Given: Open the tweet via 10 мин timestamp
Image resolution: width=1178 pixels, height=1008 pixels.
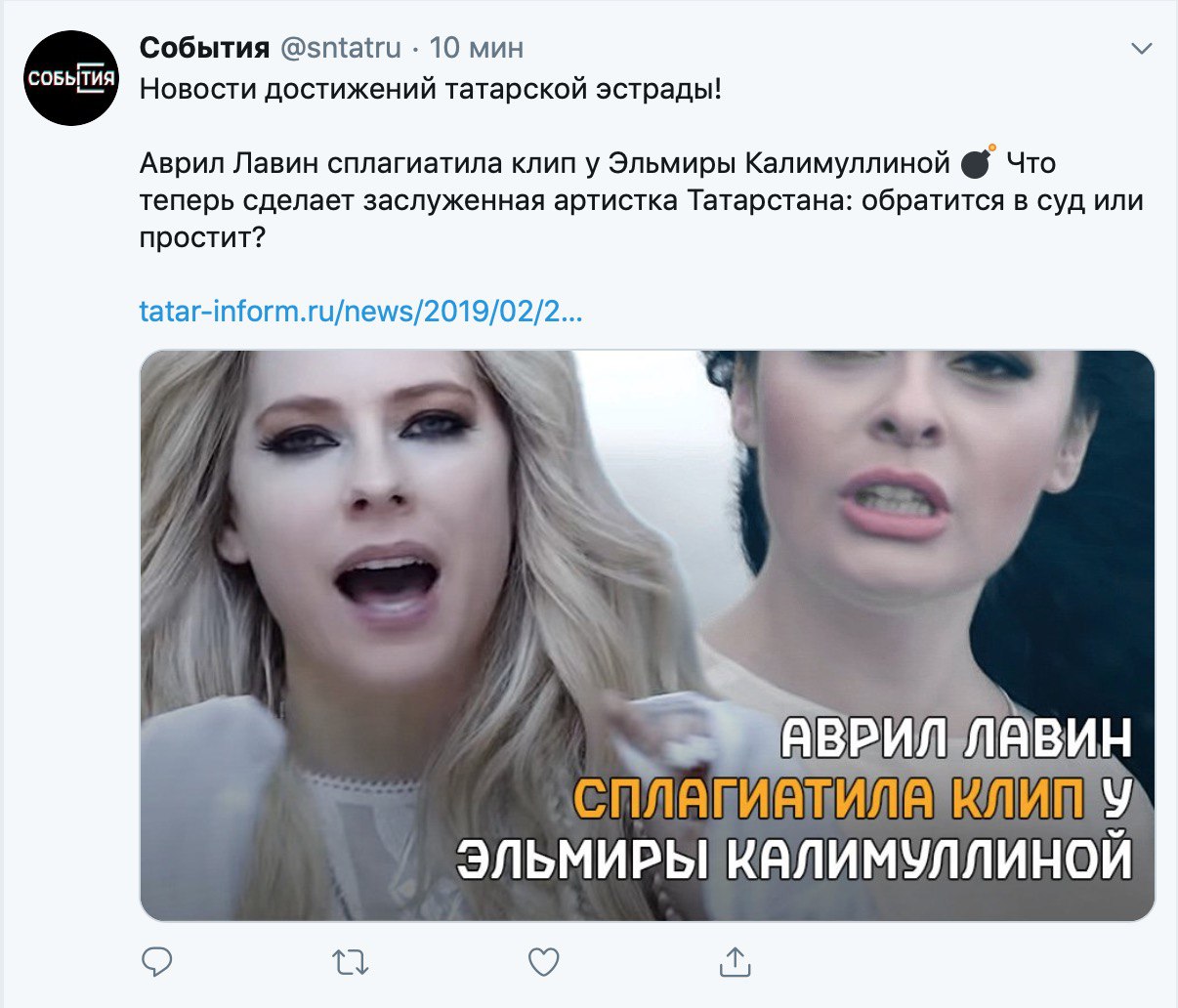Looking at the screenshot, I should tap(477, 47).
